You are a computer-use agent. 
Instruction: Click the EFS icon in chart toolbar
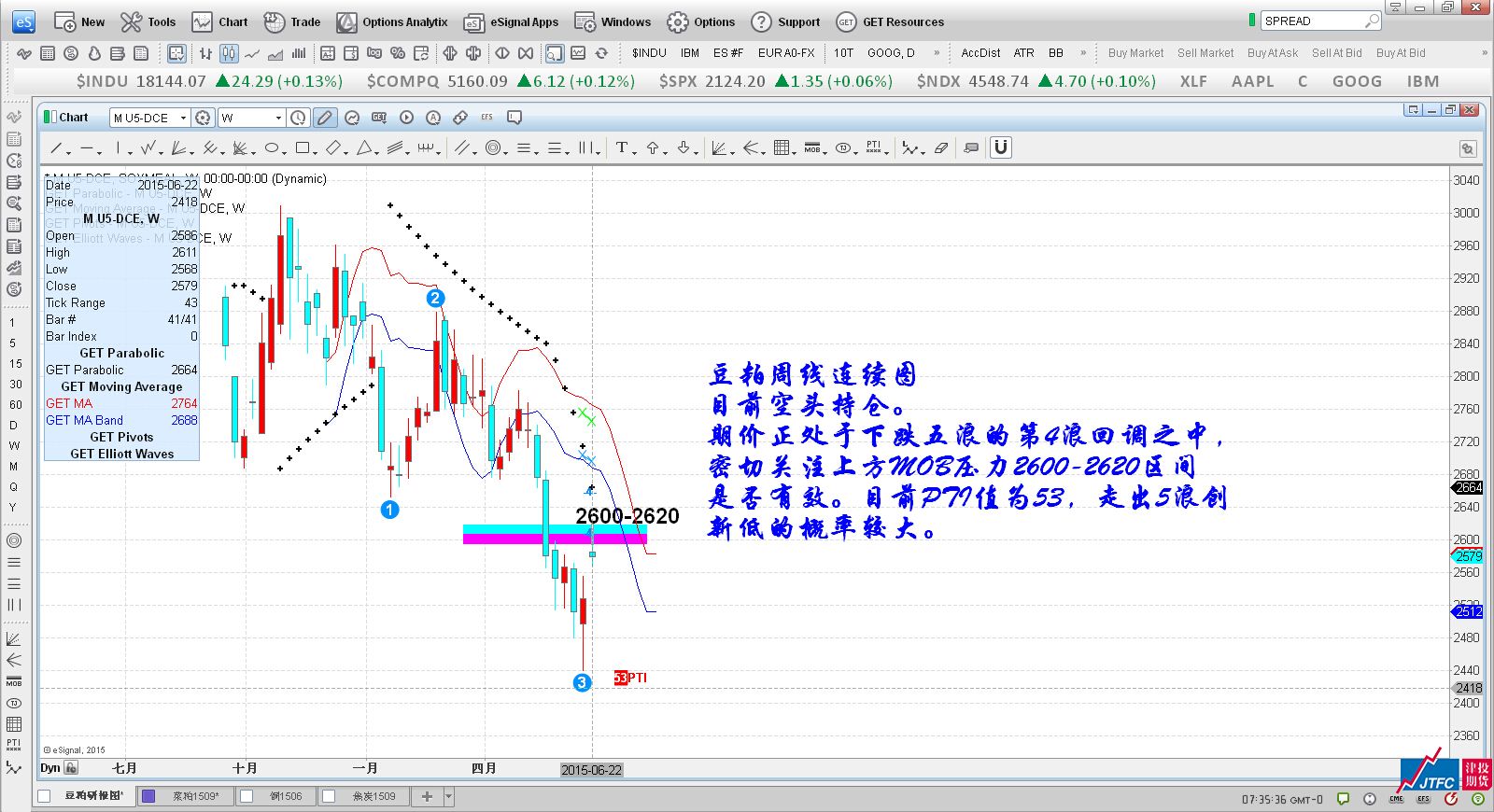[486, 118]
